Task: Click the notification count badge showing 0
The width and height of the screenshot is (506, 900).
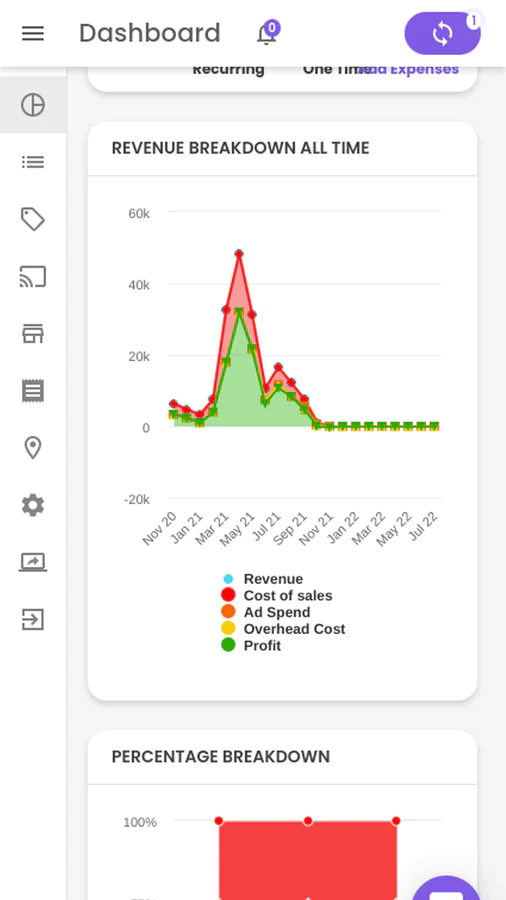Action: 272,27
